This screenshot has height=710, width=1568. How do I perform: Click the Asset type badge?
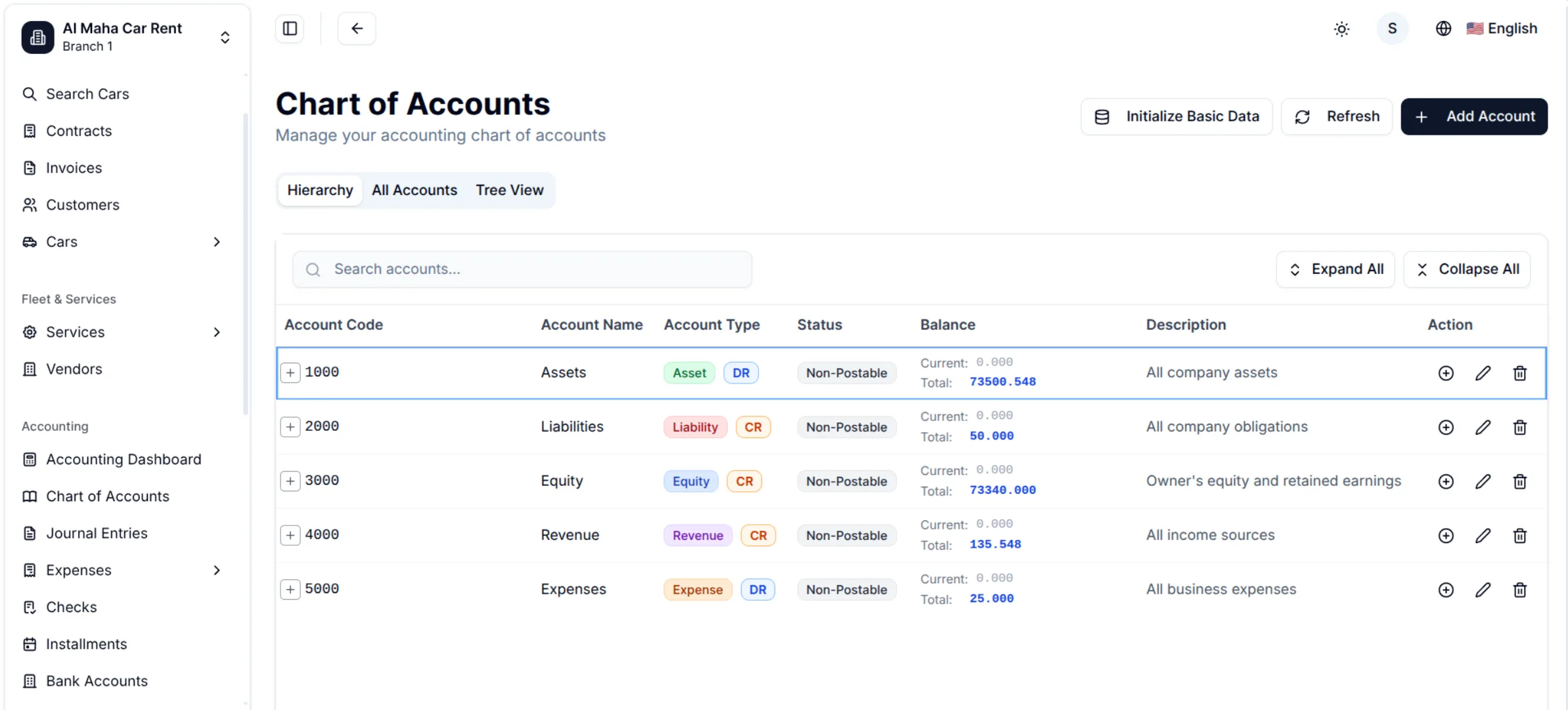point(689,373)
